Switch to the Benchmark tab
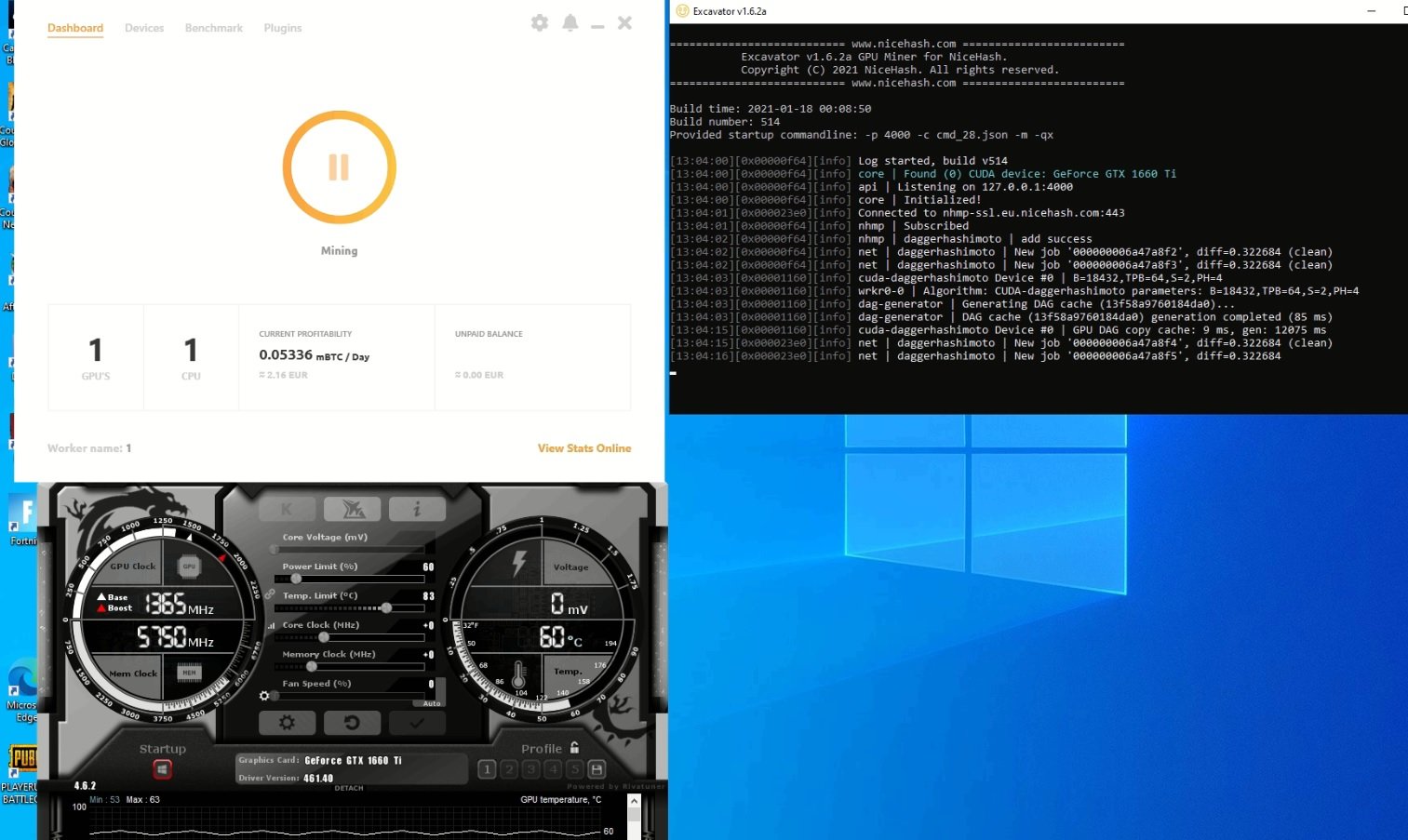1408x840 pixels. pos(214,28)
